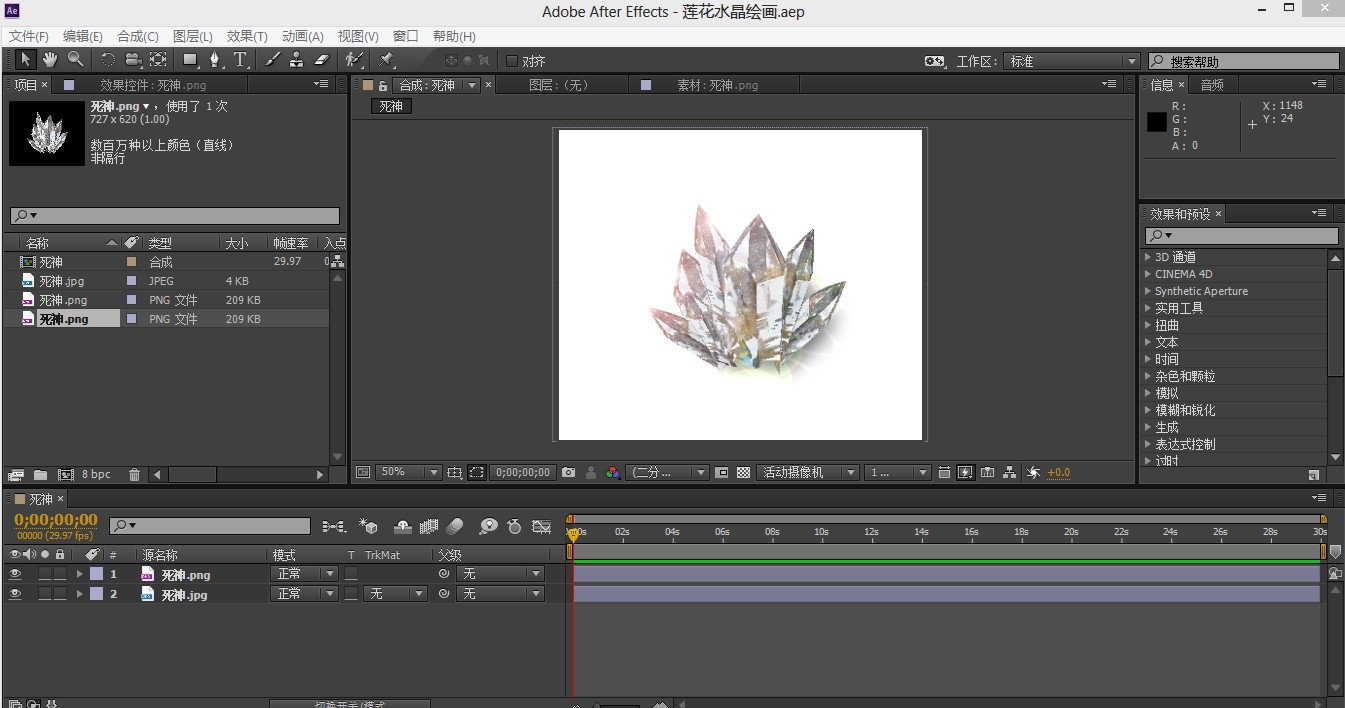Click the +0.0 exposure value
This screenshot has height=708, width=1345.
pos(1058,472)
